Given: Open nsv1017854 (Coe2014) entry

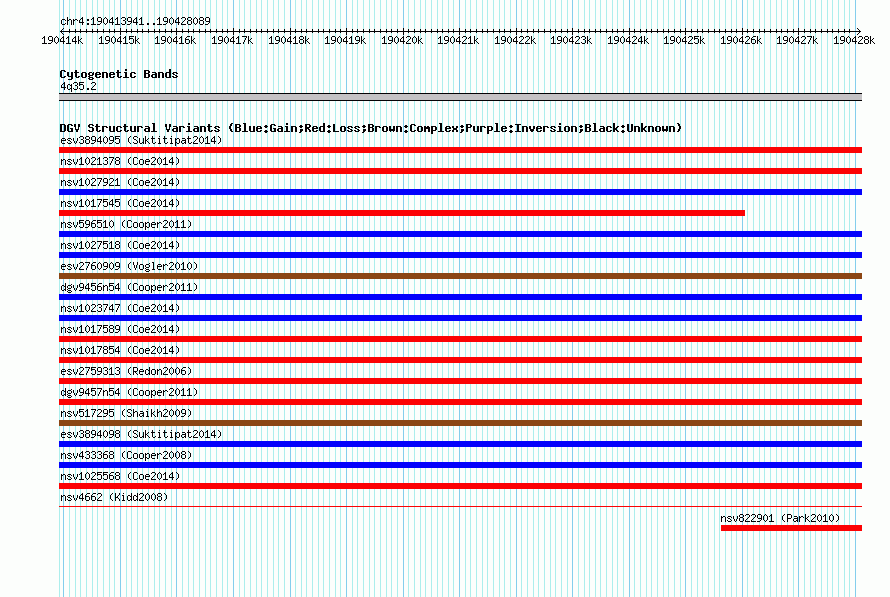Looking at the screenshot, I should [x=120, y=350].
